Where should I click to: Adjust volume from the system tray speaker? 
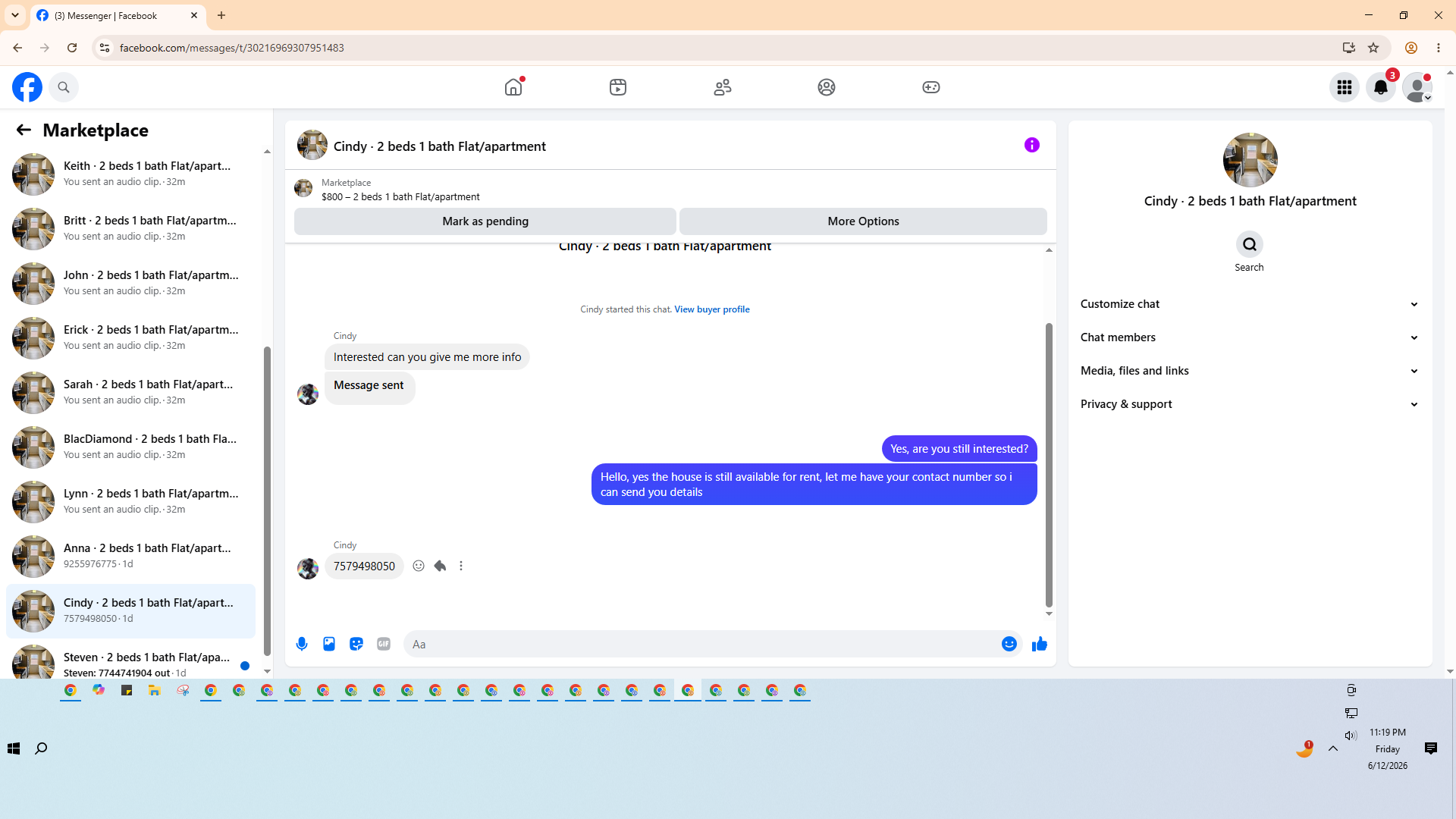click(x=1351, y=736)
